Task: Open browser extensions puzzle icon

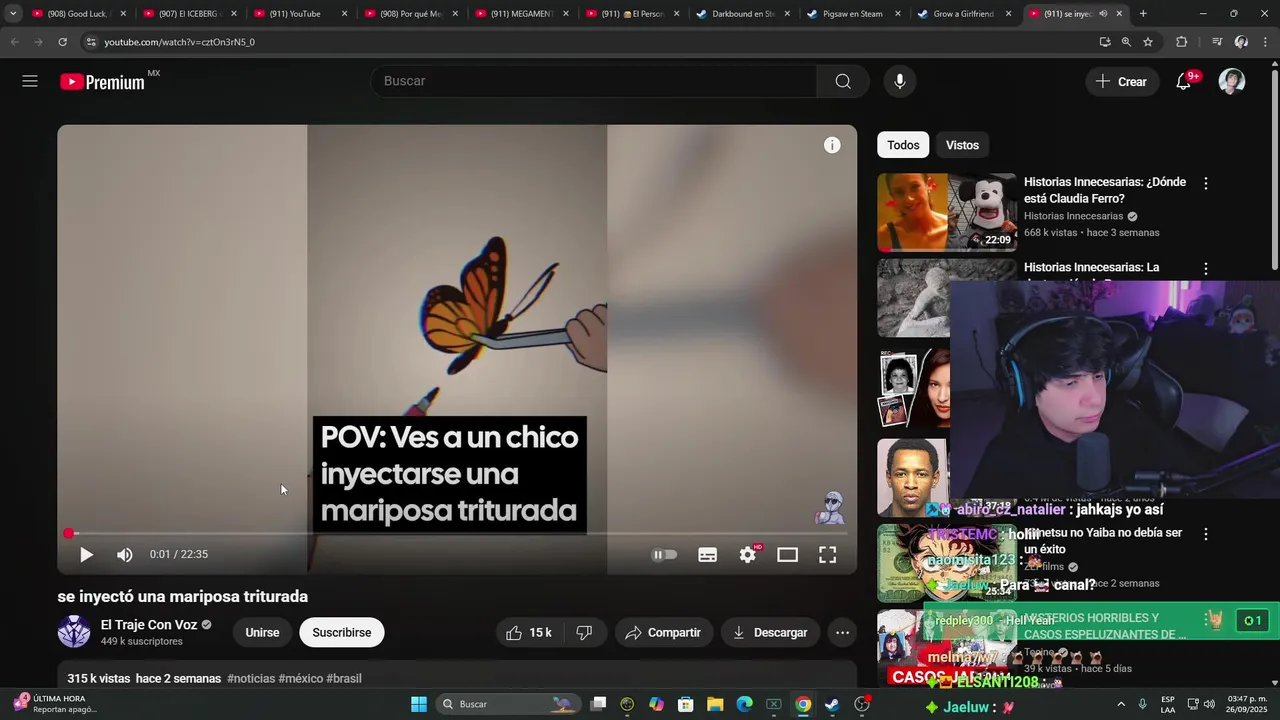Action: pos(1182,42)
